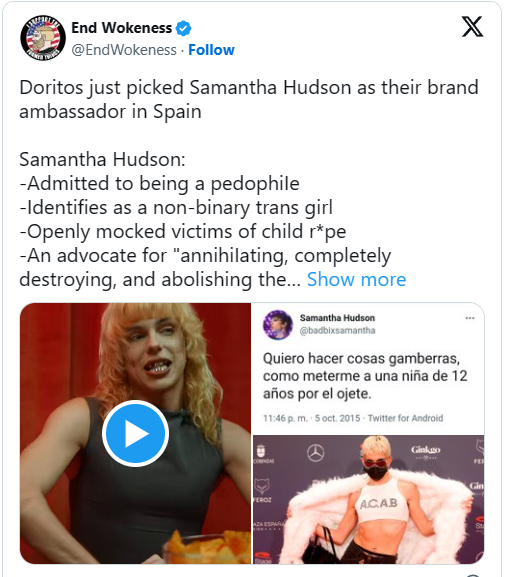Click the quoted Spanish tweet image
512x577 pixels.
point(368,368)
